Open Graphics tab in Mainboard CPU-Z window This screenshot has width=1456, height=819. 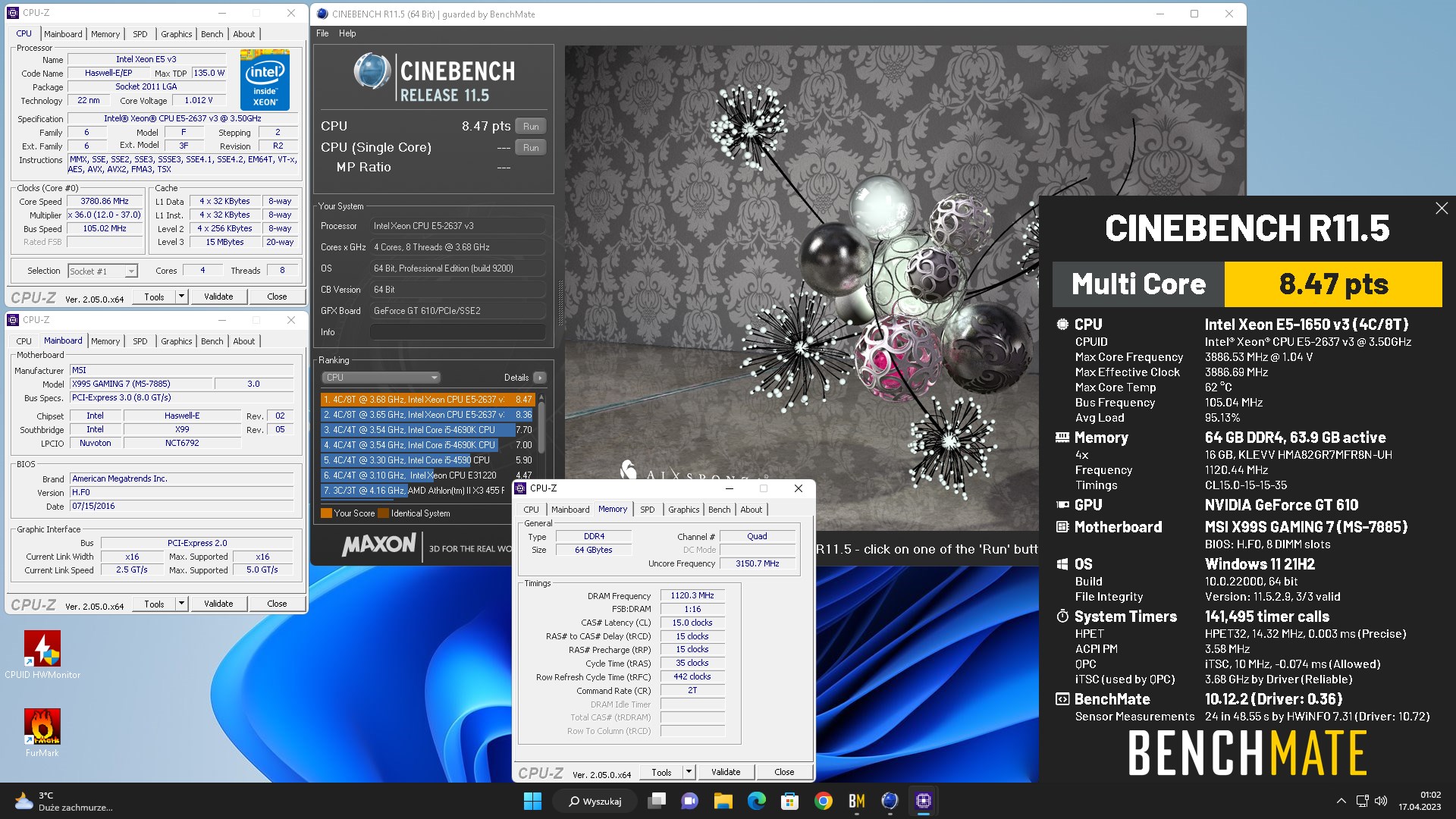(x=176, y=341)
